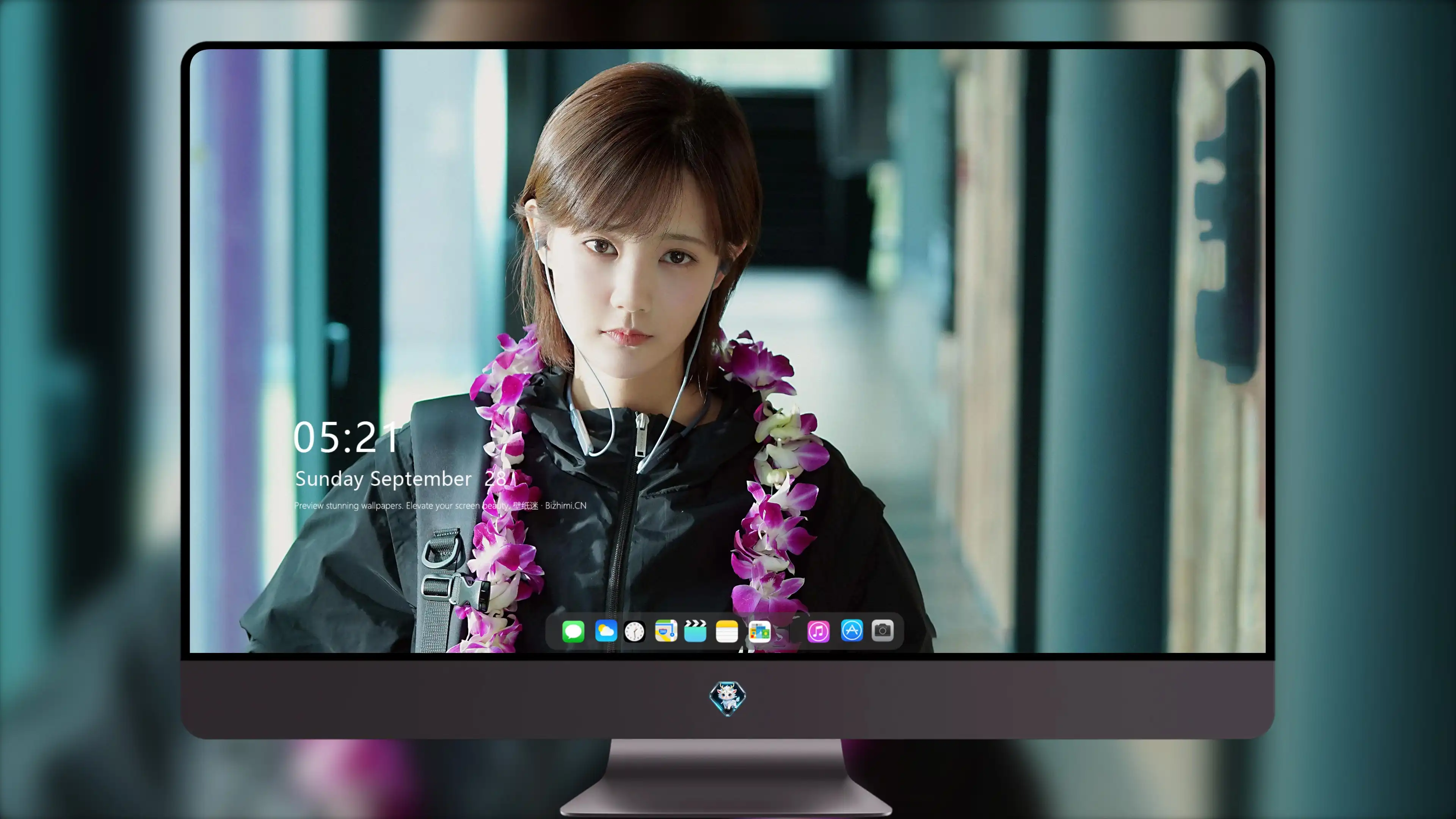Launch the Maps app icon
Image resolution: width=1456 pixels, height=819 pixels.
click(x=666, y=631)
